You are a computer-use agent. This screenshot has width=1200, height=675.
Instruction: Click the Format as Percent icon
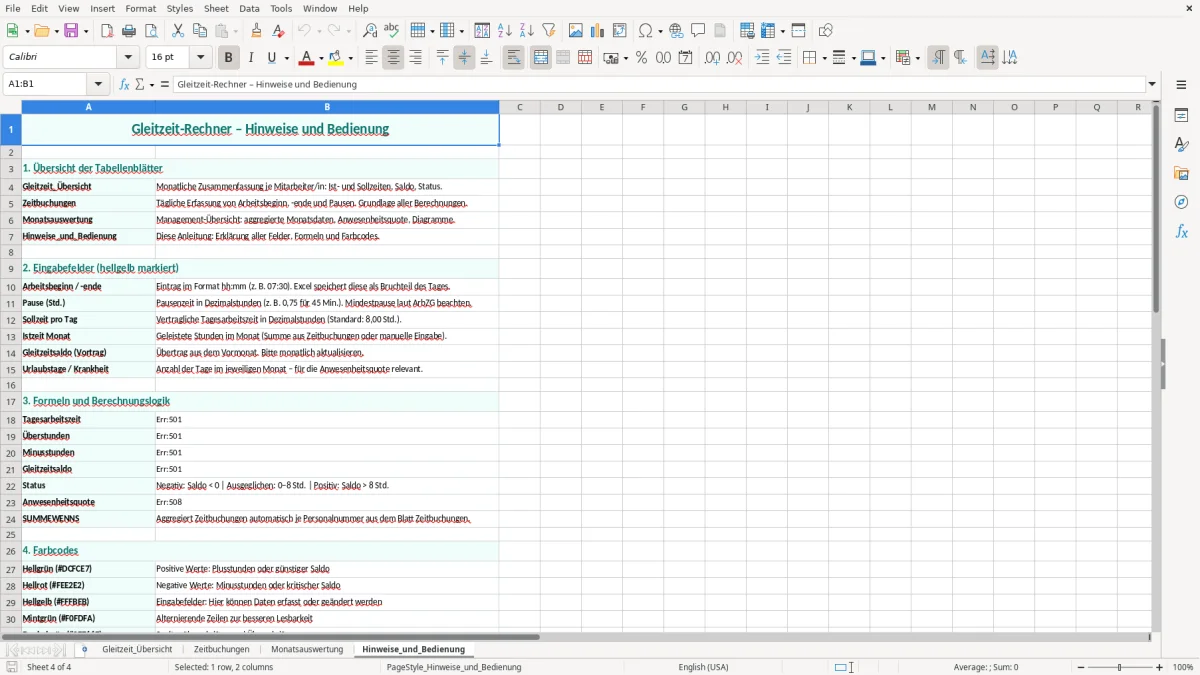641,58
